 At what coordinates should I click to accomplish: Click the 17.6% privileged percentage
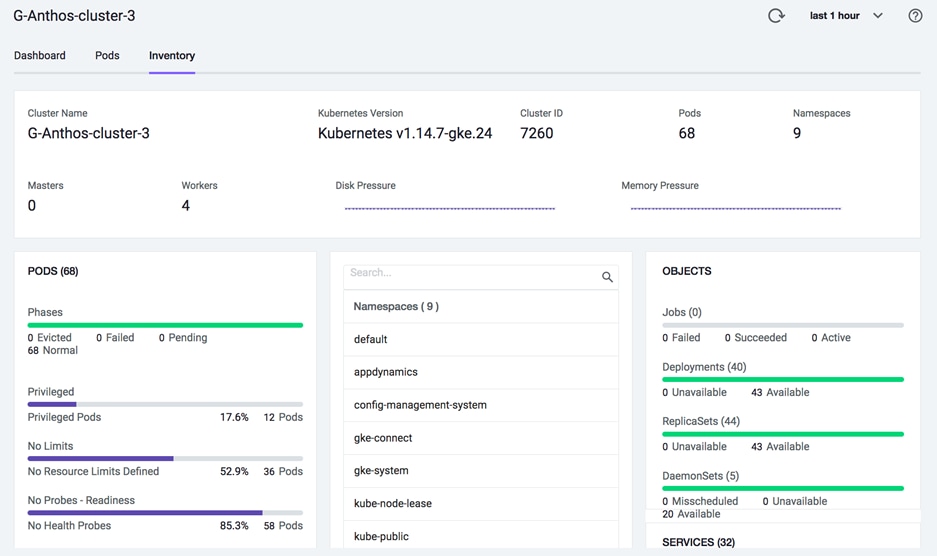(234, 417)
